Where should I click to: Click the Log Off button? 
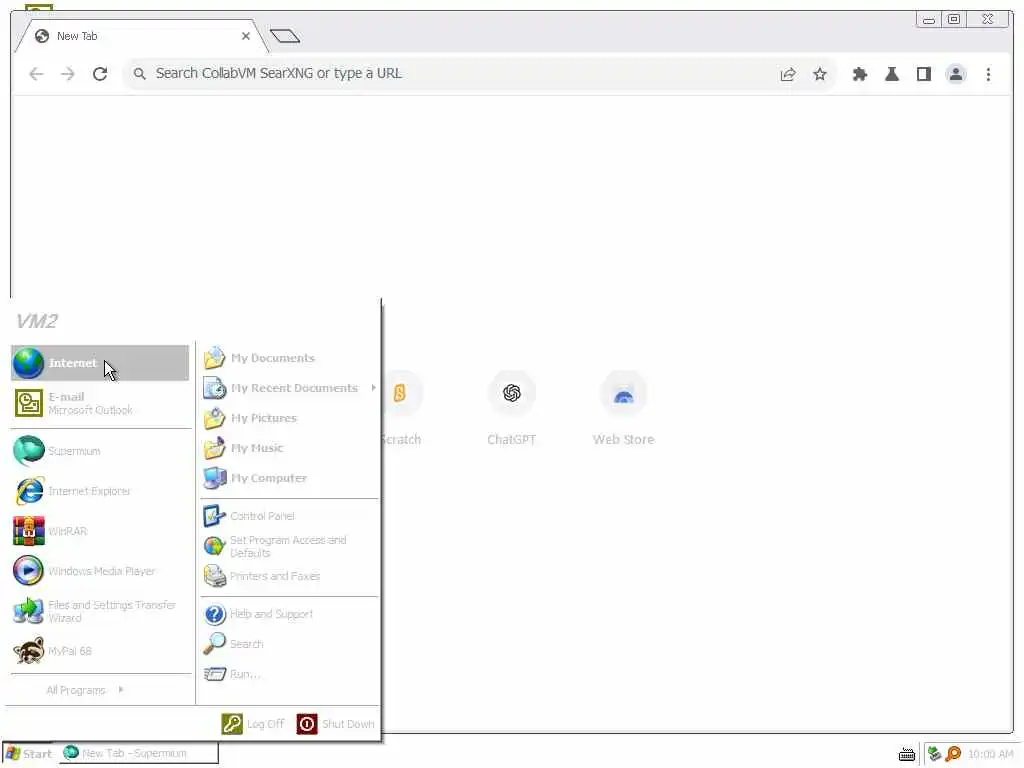[x=253, y=724]
